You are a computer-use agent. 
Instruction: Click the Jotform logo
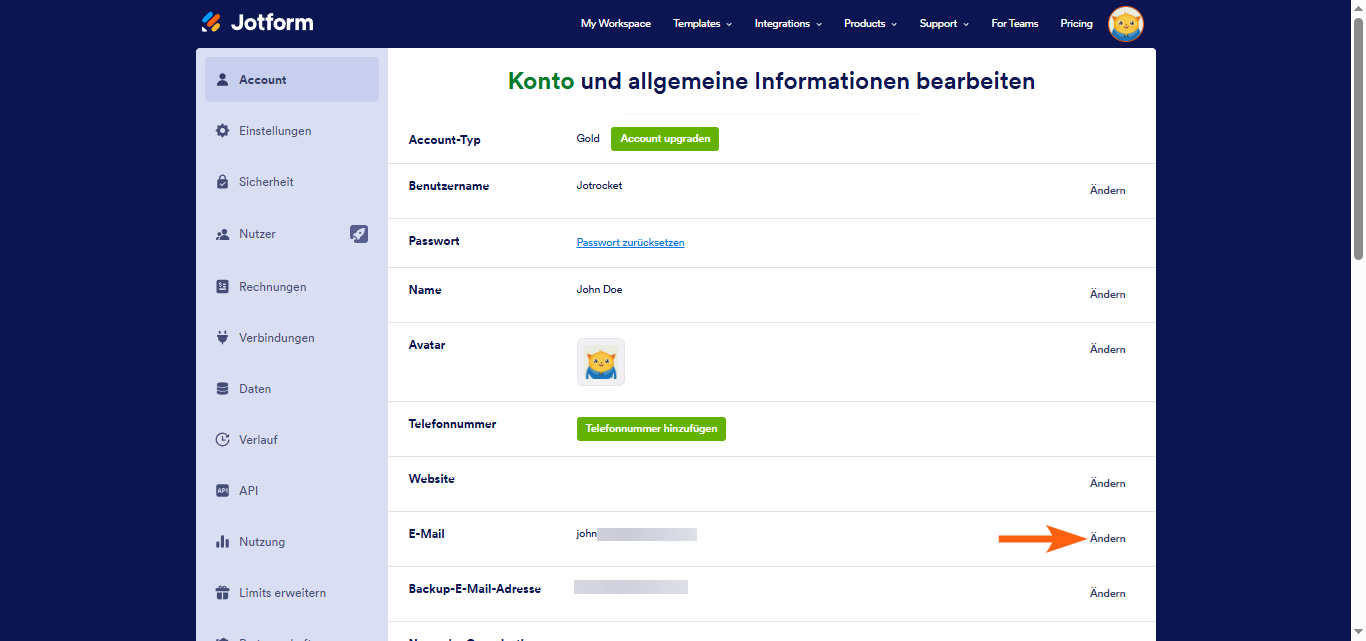pyautogui.click(x=257, y=22)
